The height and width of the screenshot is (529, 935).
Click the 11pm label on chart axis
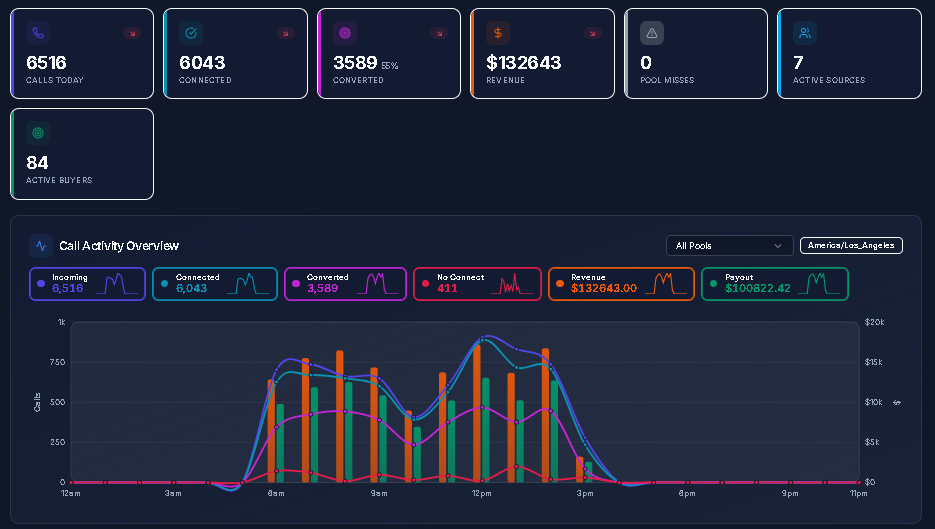[x=859, y=493]
